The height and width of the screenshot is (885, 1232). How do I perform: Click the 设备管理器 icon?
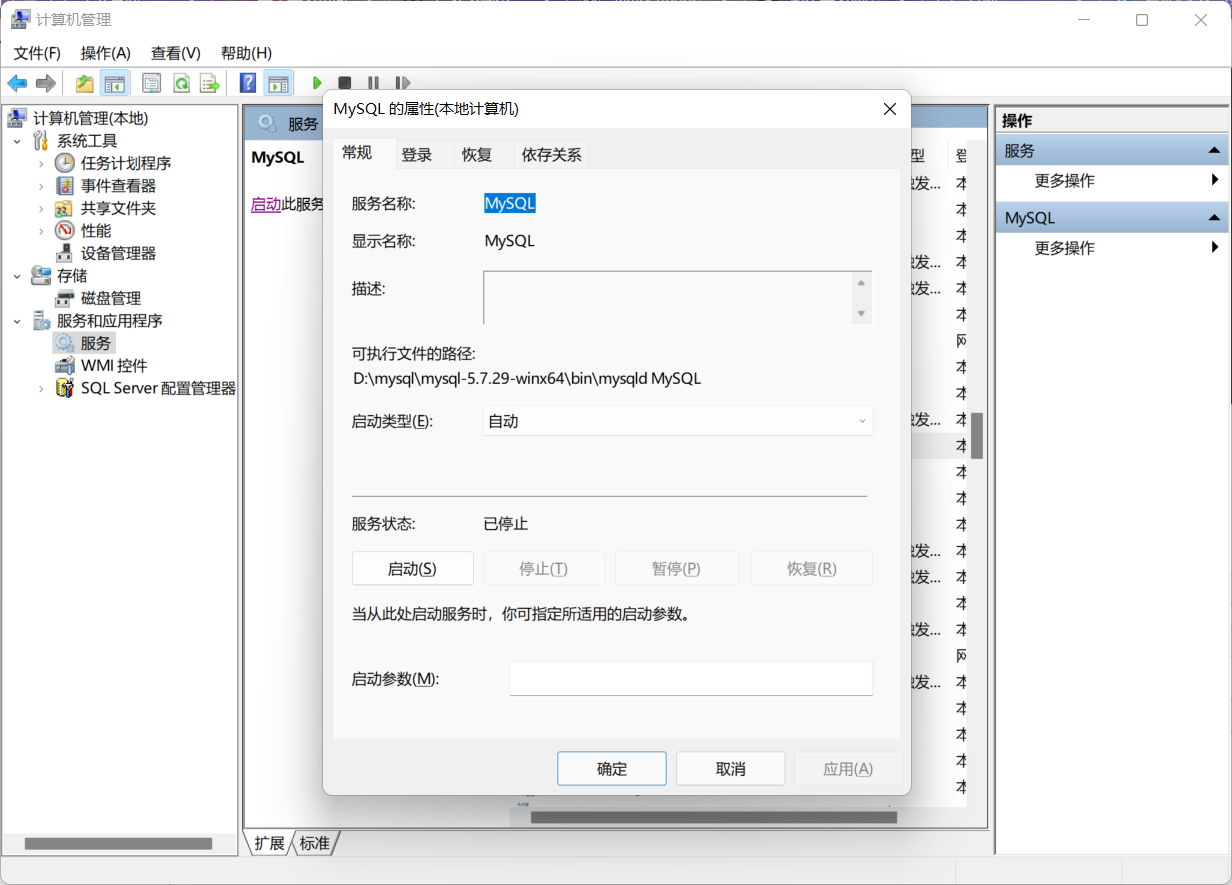(64, 253)
